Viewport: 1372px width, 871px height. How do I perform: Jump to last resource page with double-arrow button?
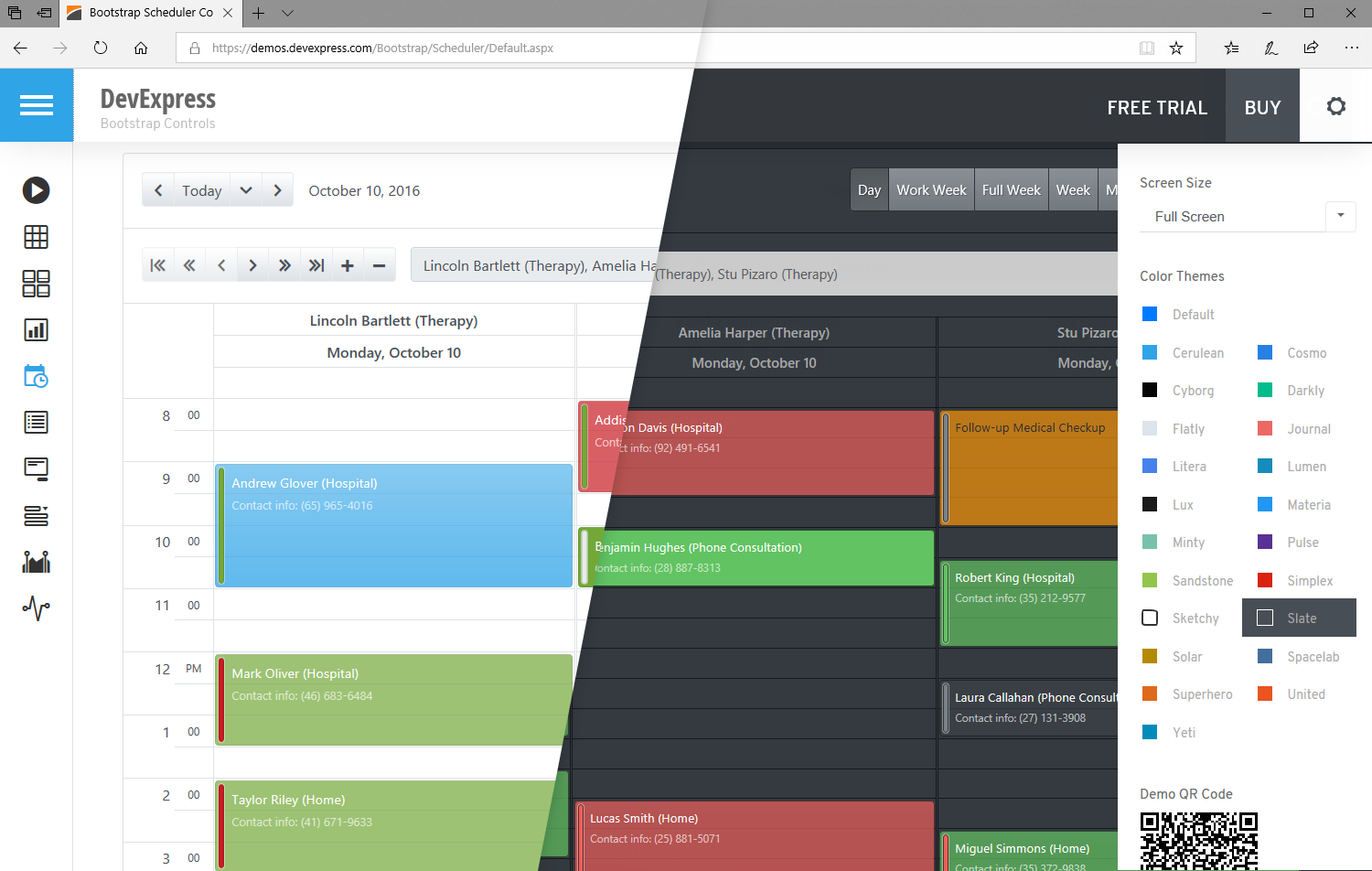[x=316, y=264]
